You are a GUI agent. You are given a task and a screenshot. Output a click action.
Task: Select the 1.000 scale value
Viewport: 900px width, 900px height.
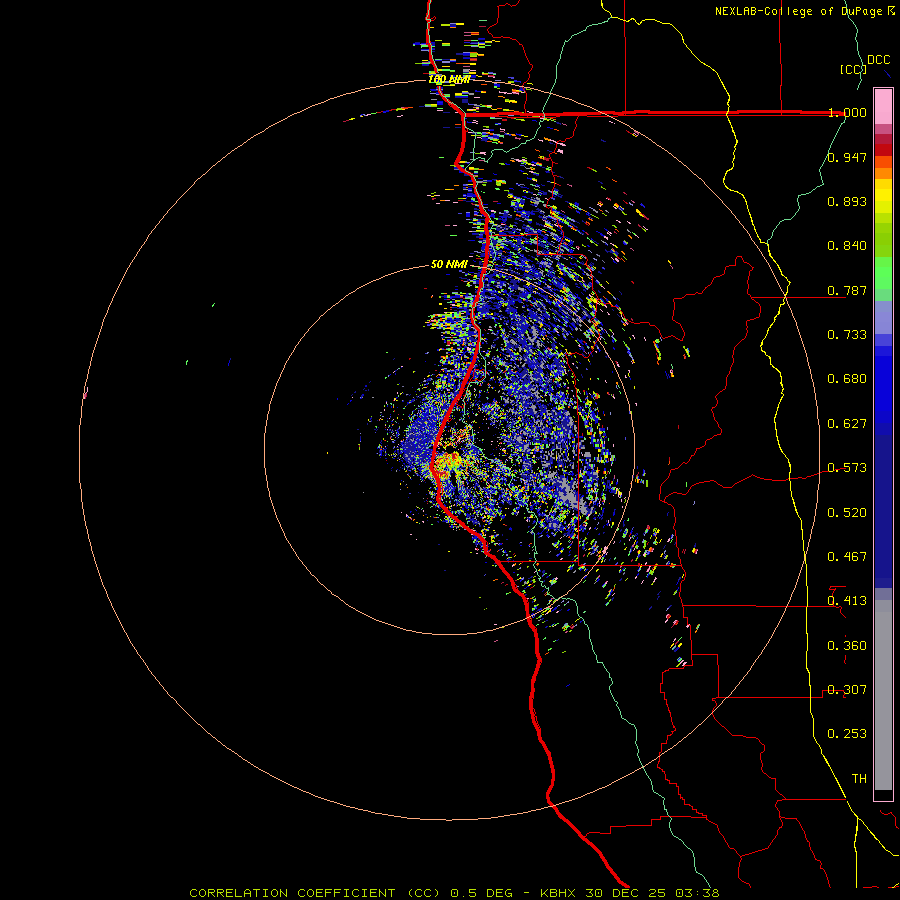click(x=847, y=112)
